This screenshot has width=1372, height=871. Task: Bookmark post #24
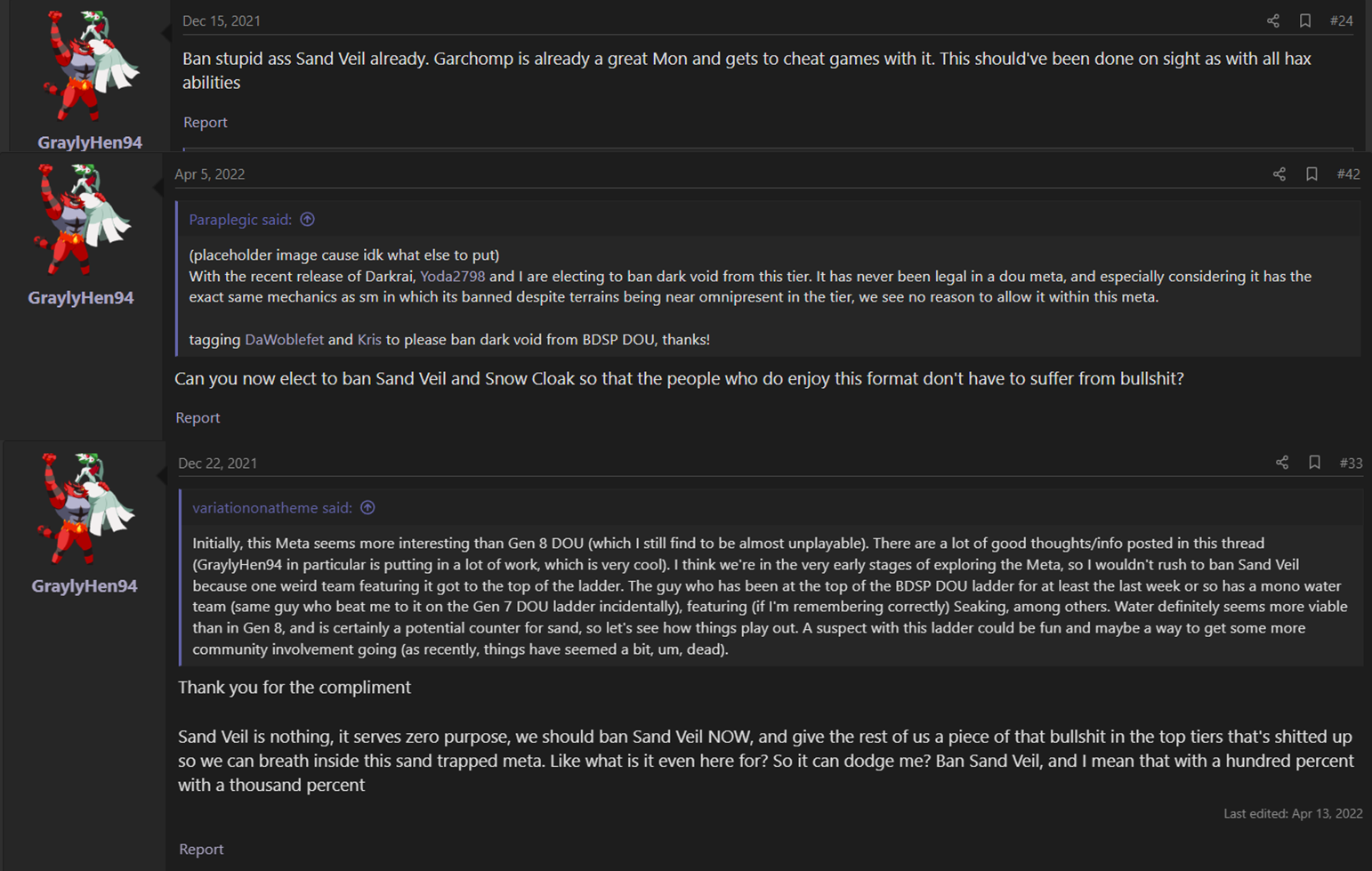1304,20
